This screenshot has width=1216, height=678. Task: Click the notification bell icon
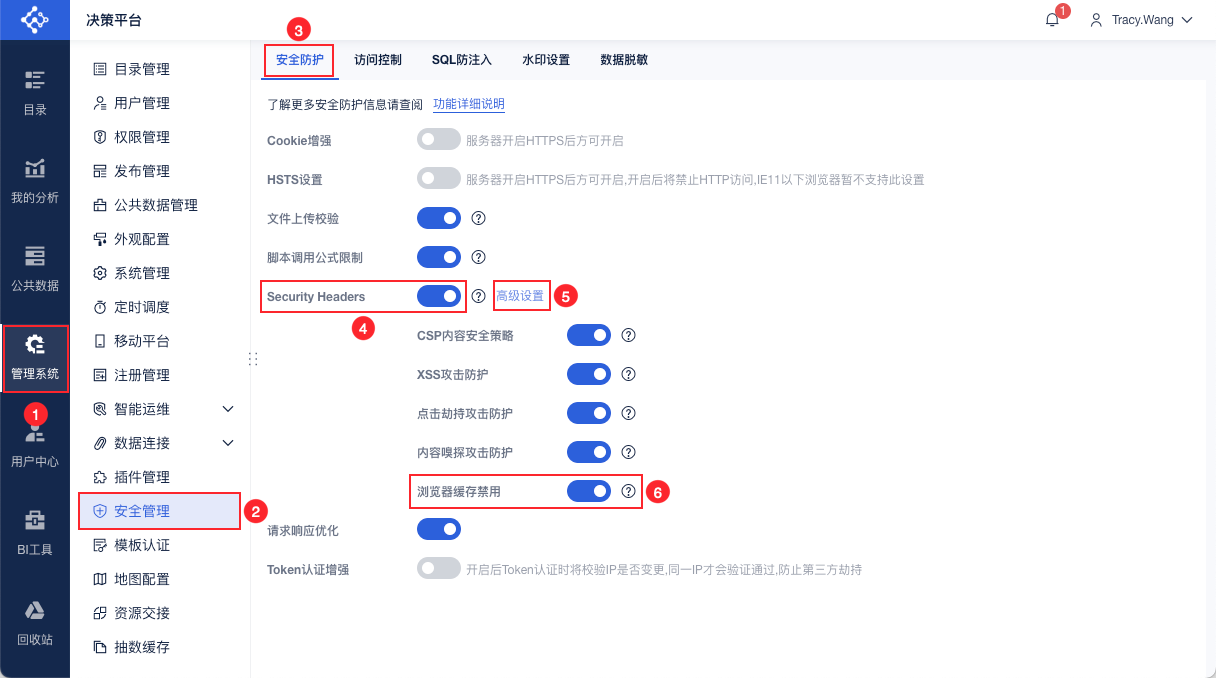pos(1052,20)
